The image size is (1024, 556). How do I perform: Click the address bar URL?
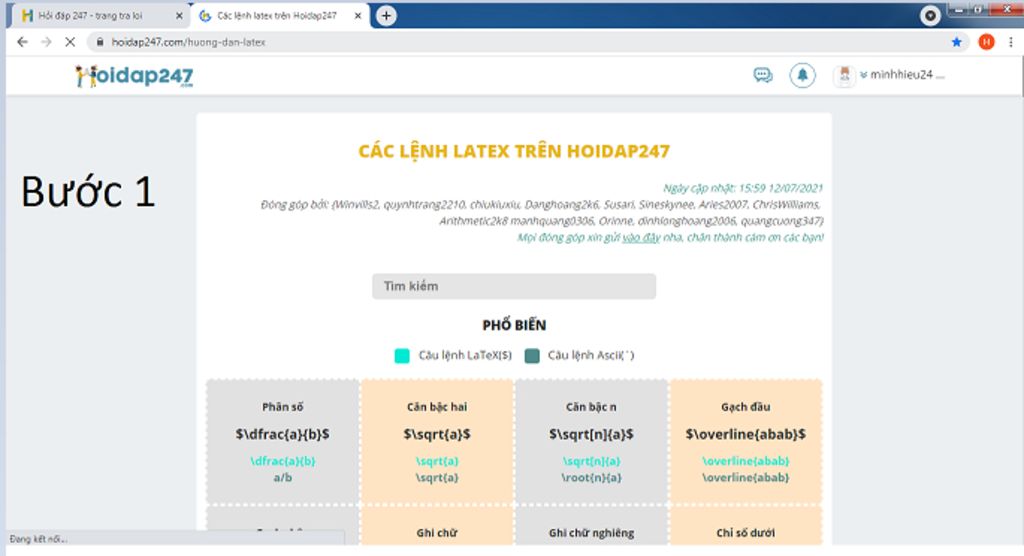[188, 42]
